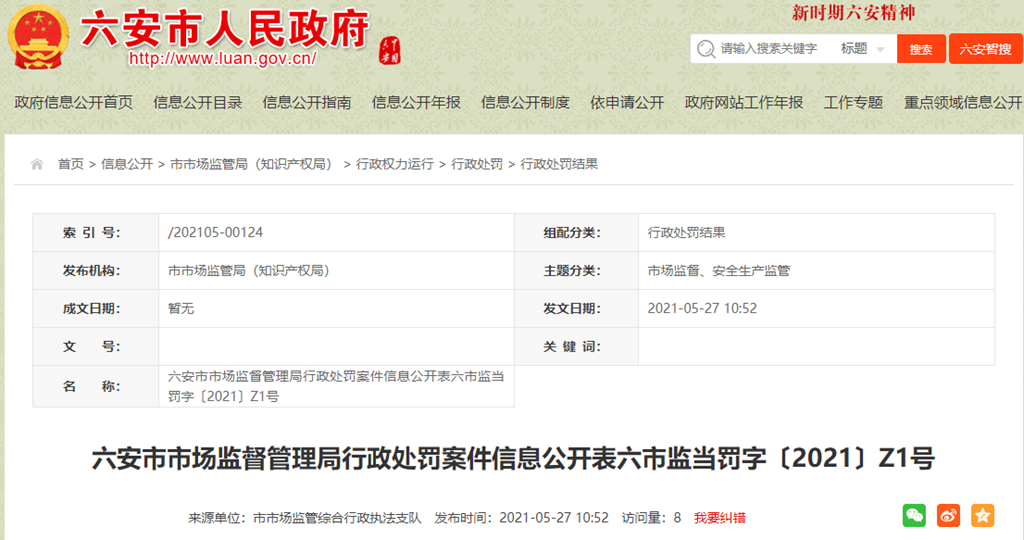Click the 主题分类 label cell
The image size is (1024, 540).
[577, 270]
